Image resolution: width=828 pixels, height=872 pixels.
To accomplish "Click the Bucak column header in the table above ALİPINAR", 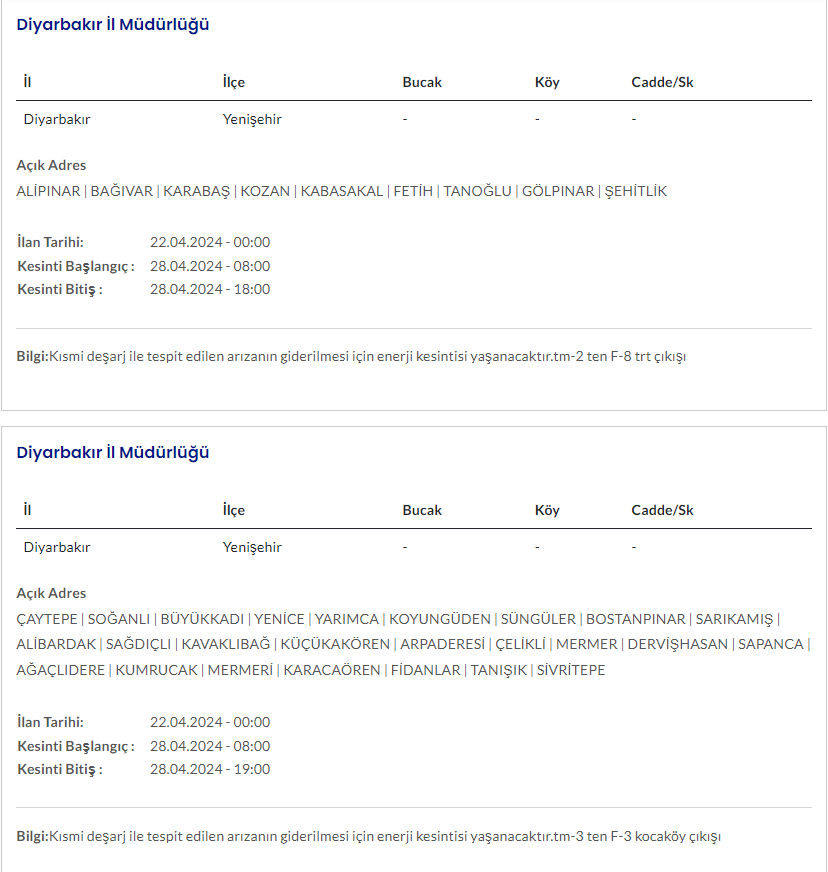I will 422,82.
